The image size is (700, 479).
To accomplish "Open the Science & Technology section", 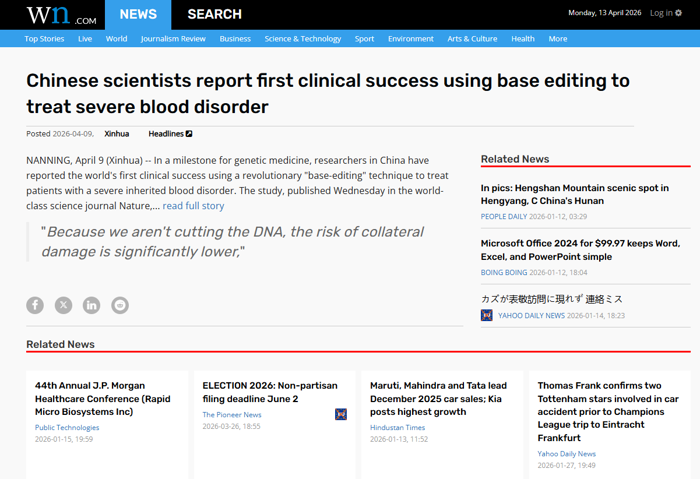I will point(302,39).
